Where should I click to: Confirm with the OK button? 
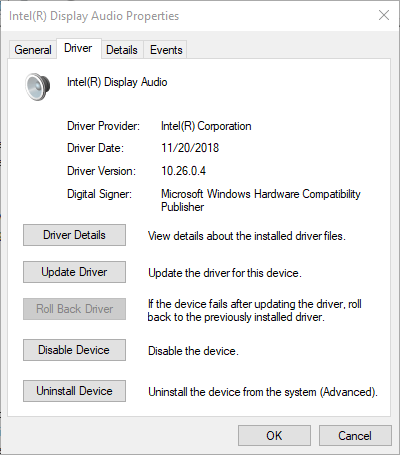(x=274, y=436)
